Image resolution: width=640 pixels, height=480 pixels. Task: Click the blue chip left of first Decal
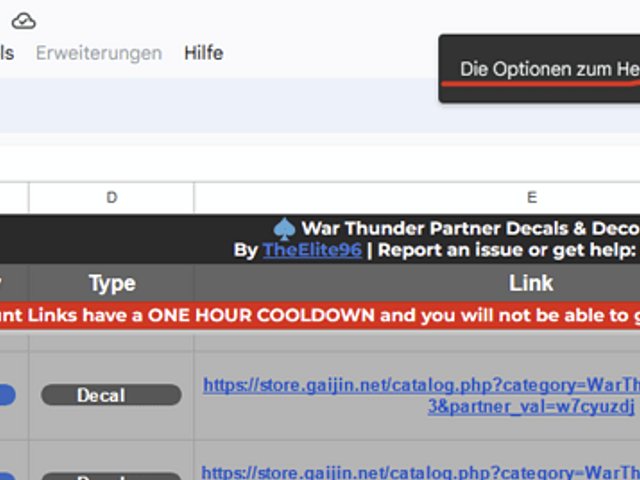pyautogui.click(x=7, y=396)
